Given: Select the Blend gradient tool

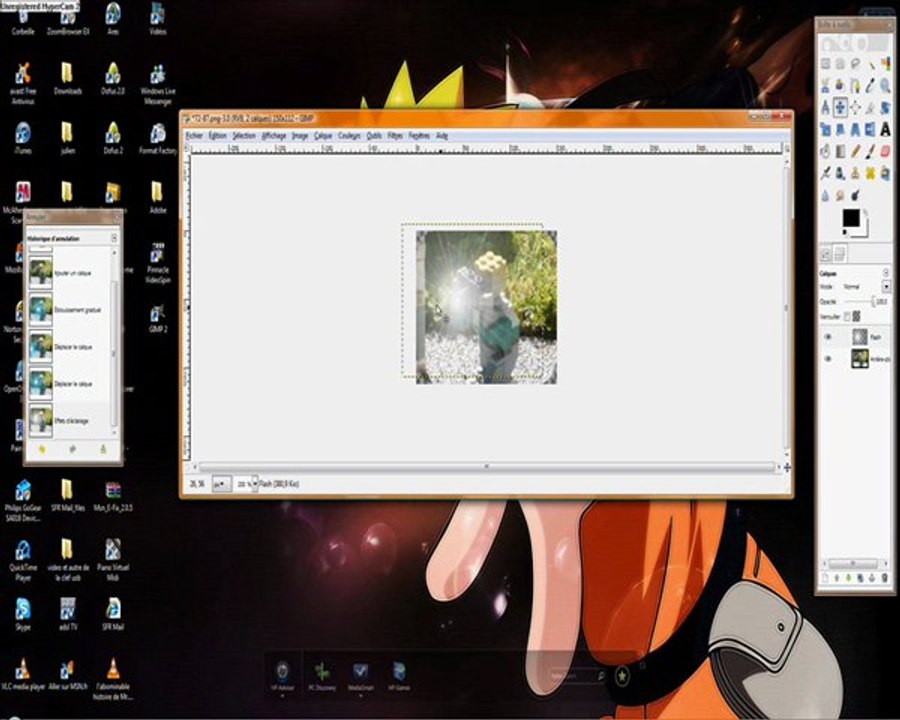Looking at the screenshot, I should (840, 151).
